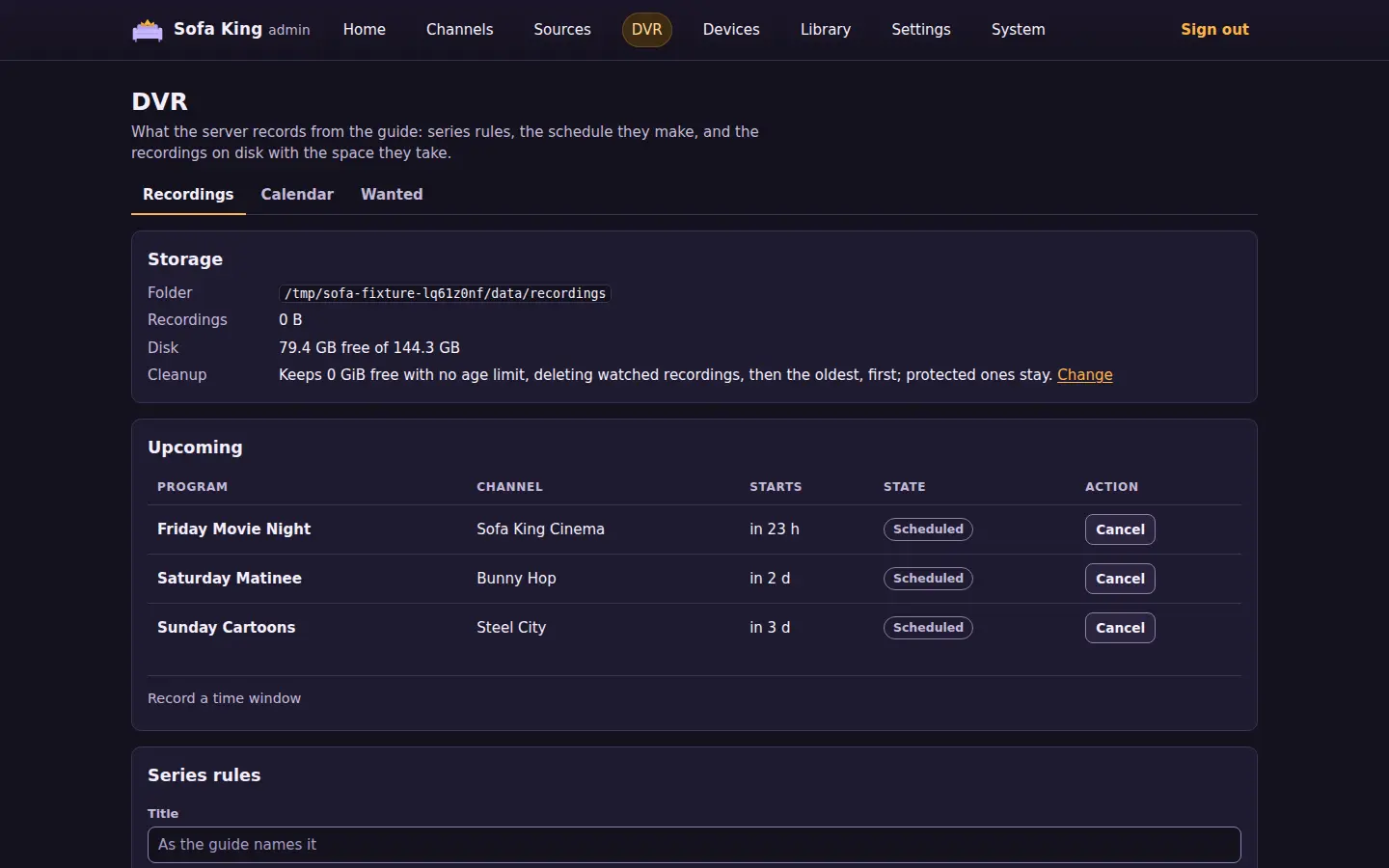Click the disk value '79.4 GB free of 144.3 GB'
Image resolution: width=1389 pixels, height=868 pixels.
tap(369, 348)
